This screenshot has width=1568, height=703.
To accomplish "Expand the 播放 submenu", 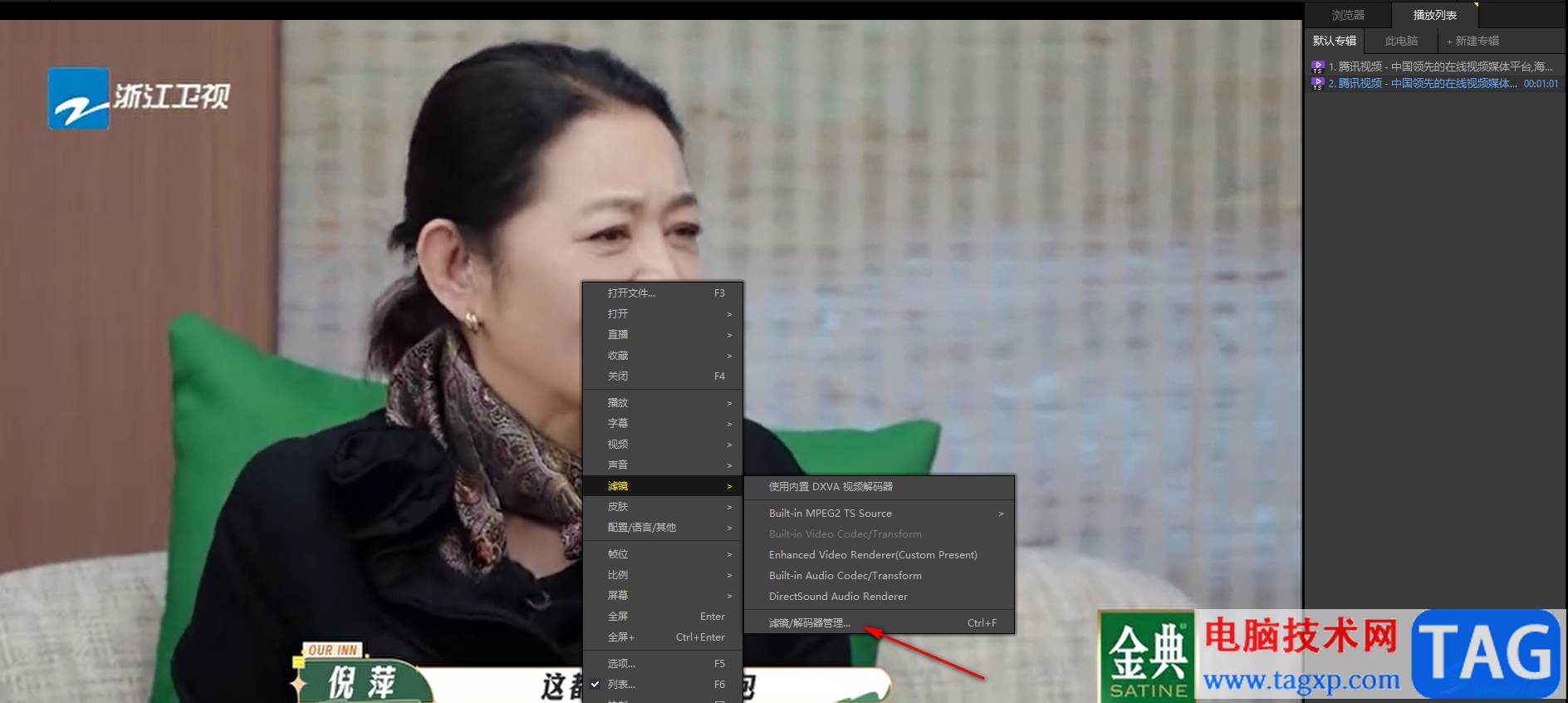I will pyautogui.click(x=662, y=403).
